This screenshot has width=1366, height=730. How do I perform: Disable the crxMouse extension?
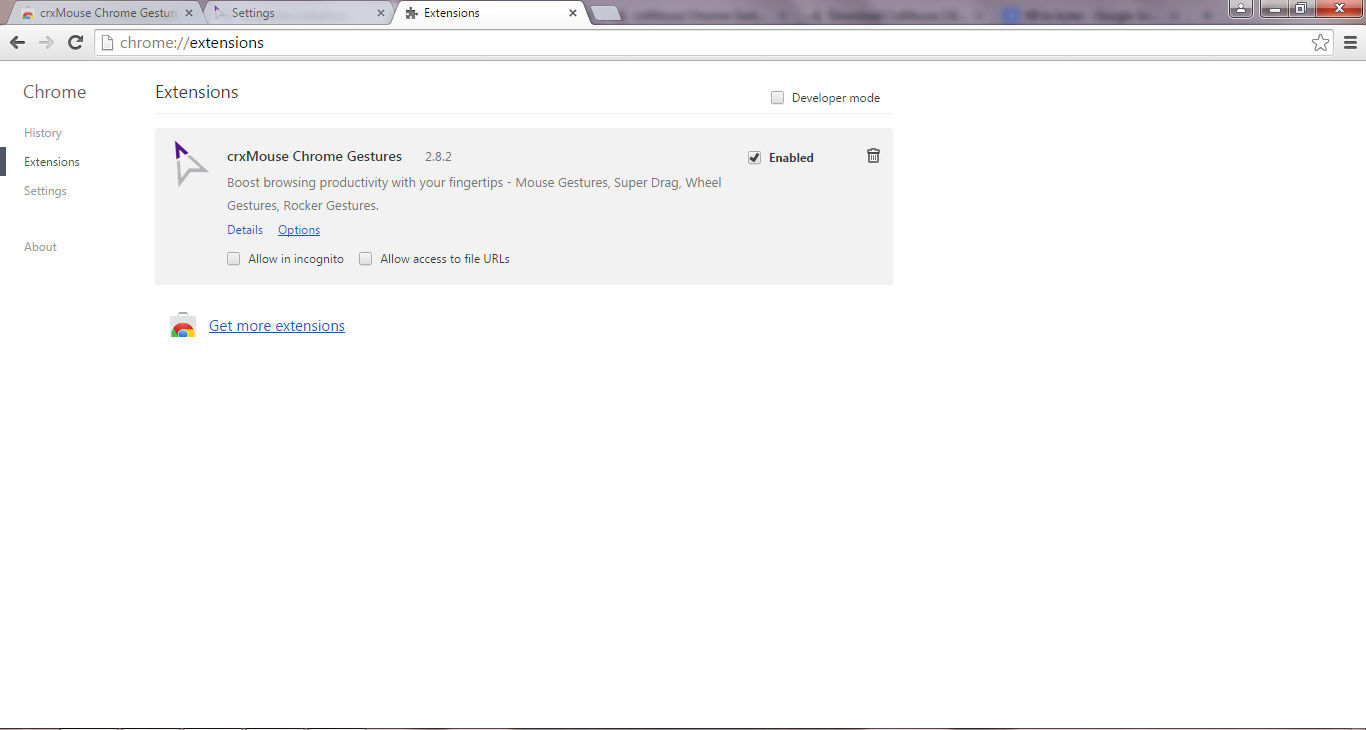coord(754,157)
